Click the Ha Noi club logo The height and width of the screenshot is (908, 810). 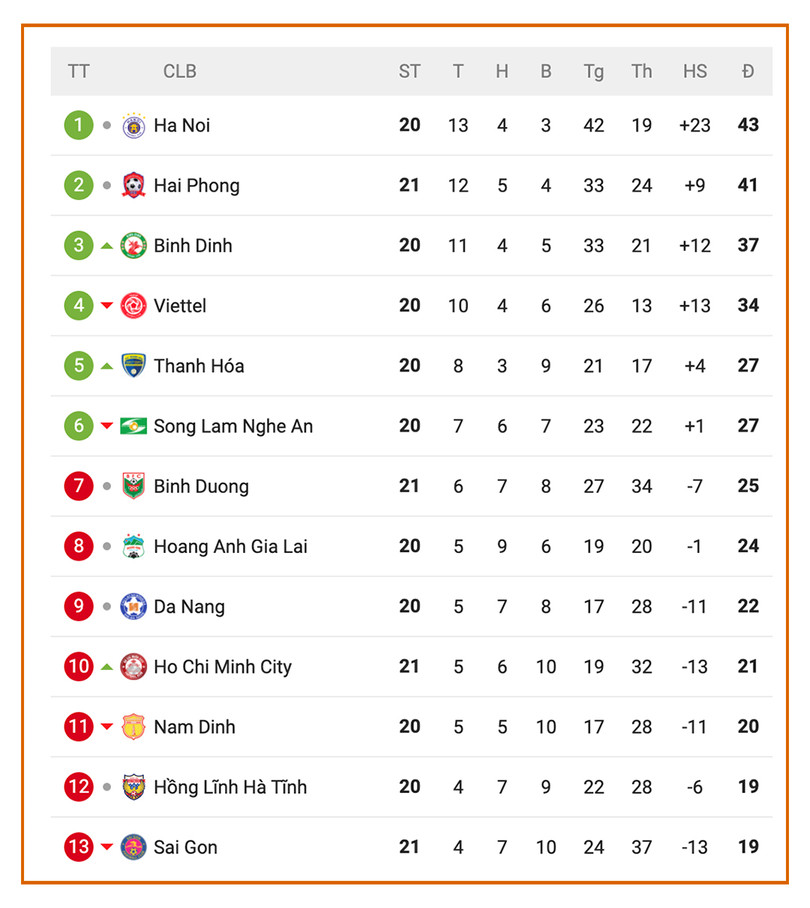pyautogui.click(x=133, y=126)
